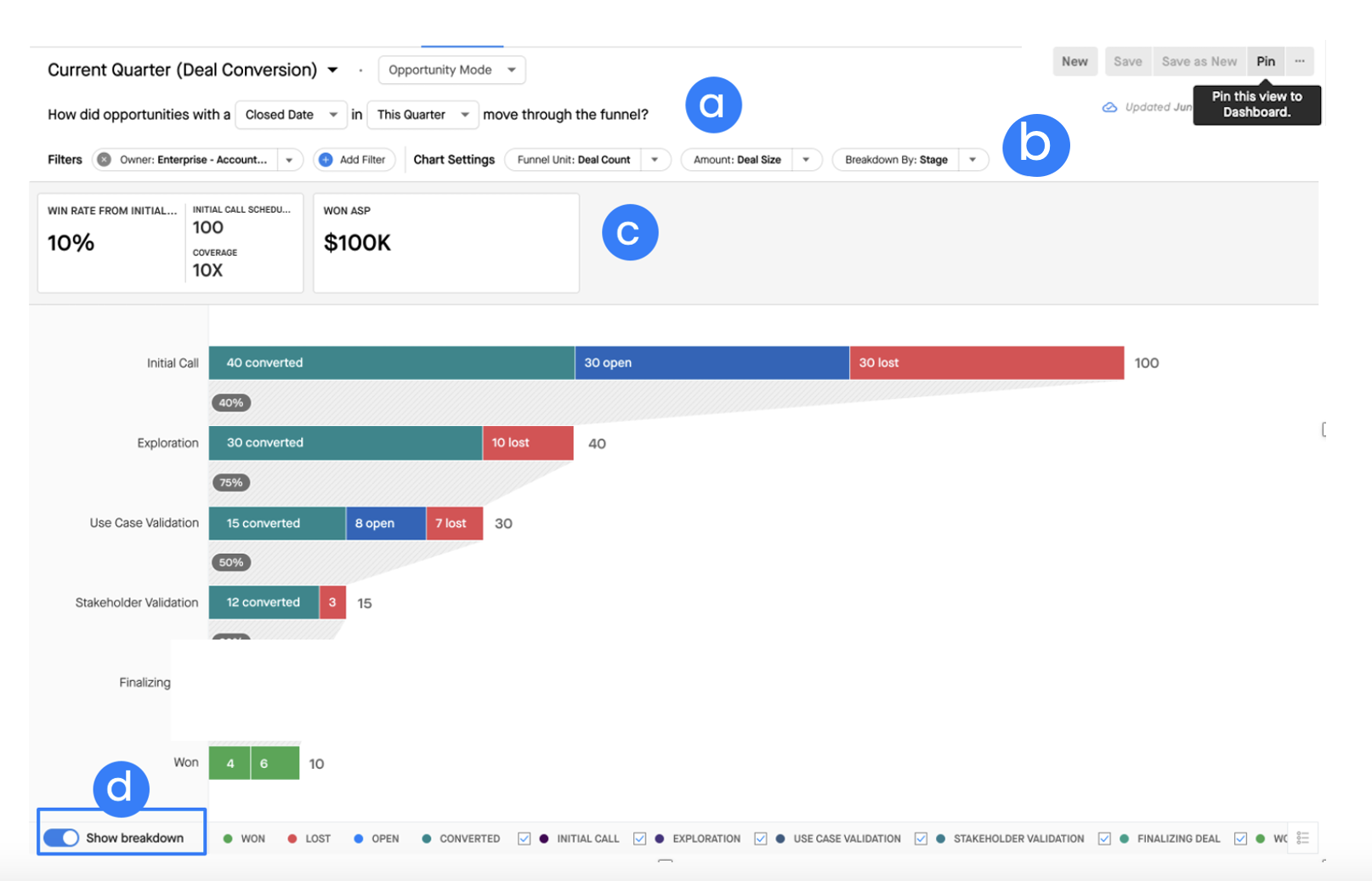The width and height of the screenshot is (1372, 881).
Task: Expand the Amount Deal Size dropdown arrow
Action: pyautogui.click(x=806, y=160)
